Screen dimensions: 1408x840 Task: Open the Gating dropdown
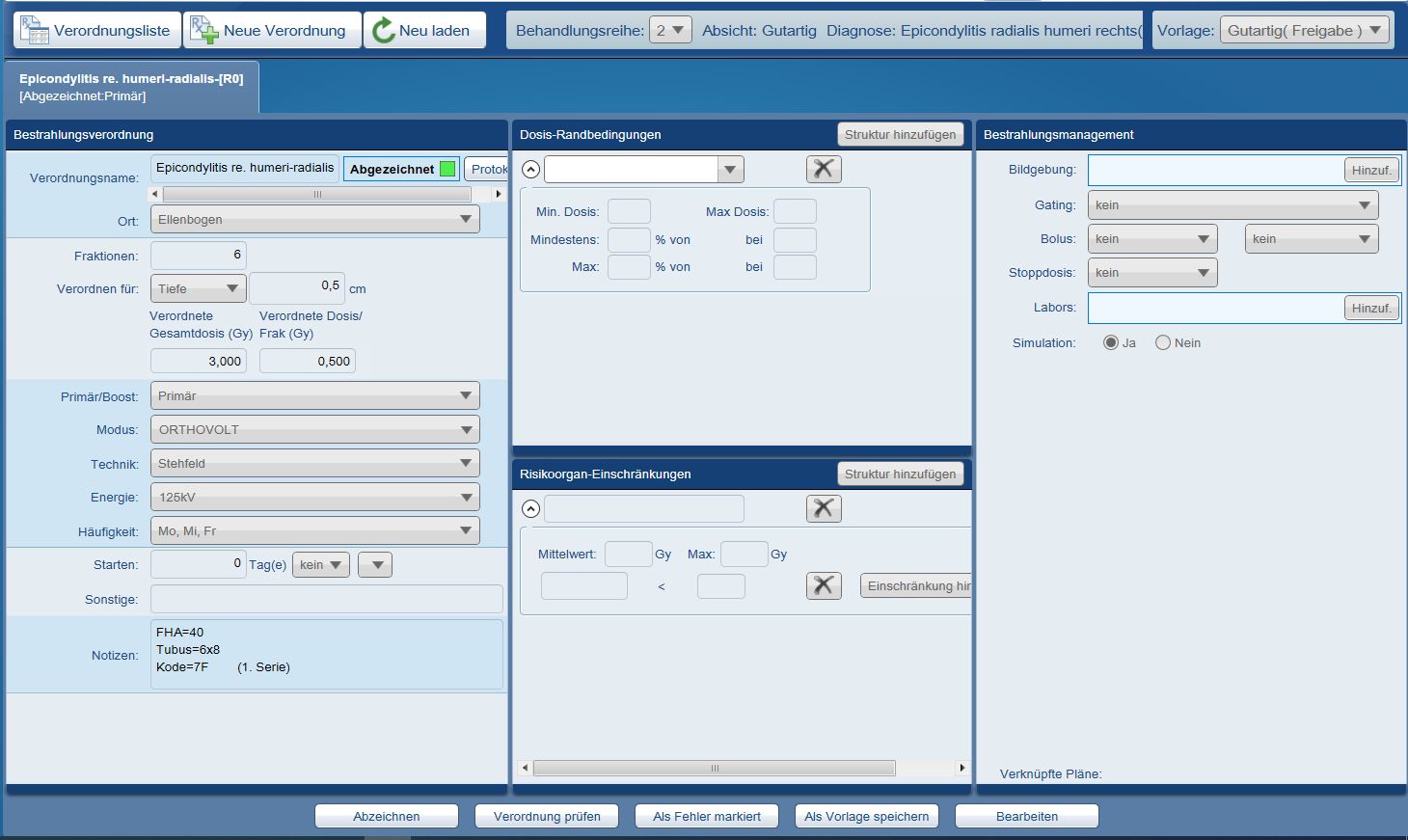tap(1232, 204)
